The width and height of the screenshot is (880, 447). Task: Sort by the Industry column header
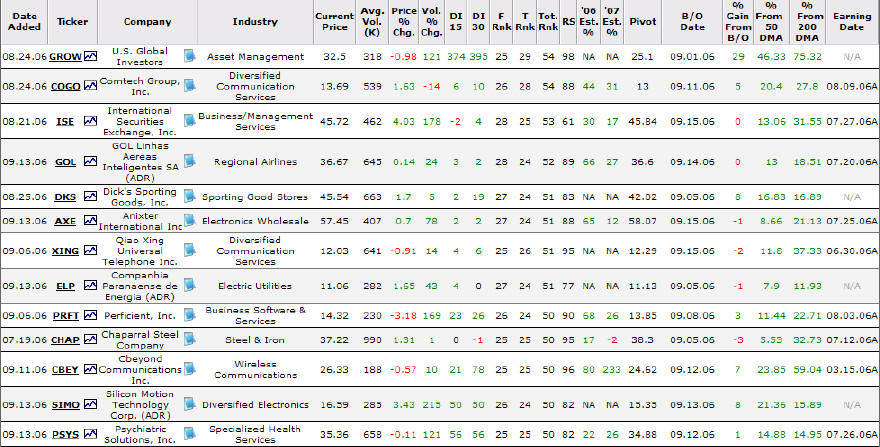255,22
